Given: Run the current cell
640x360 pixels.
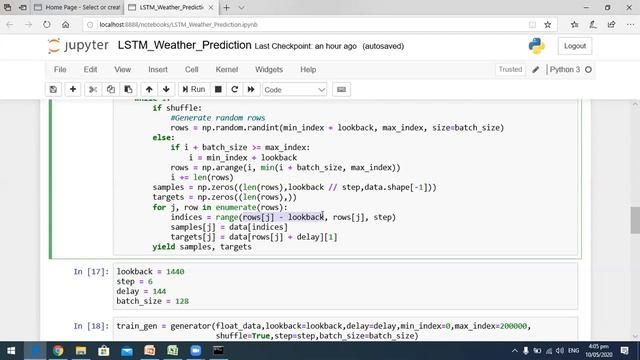Looking at the screenshot, I should 194,89.
